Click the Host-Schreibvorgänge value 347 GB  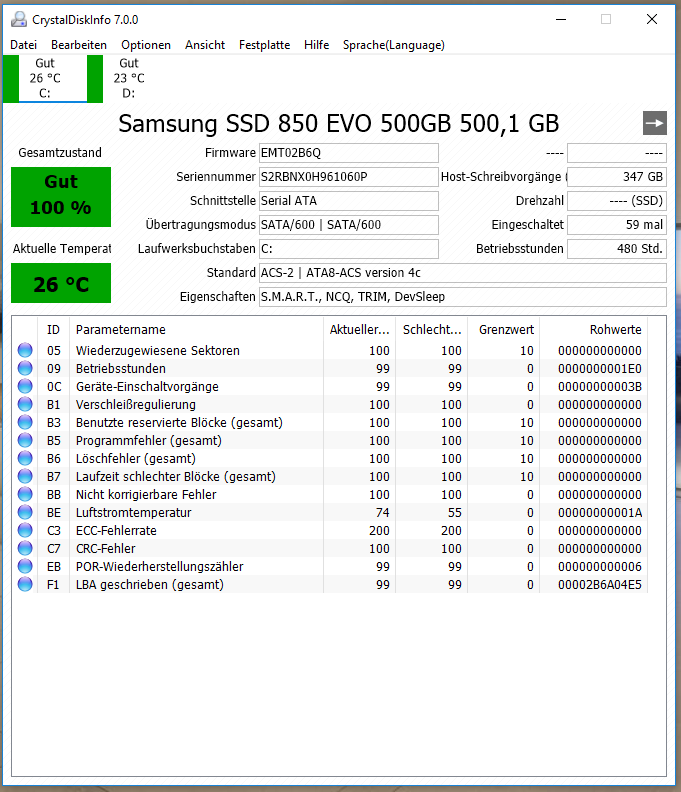[x=617, y=177]
